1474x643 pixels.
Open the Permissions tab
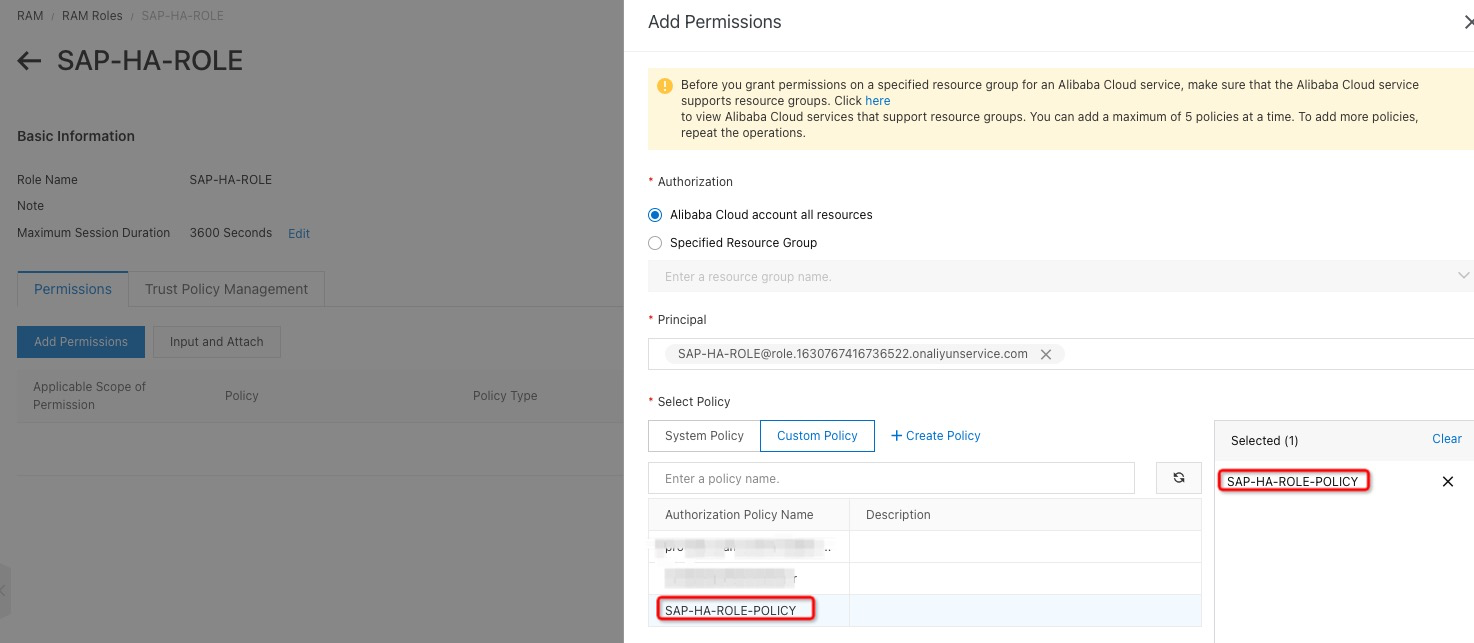pyautogui.click(x=72, y=288)
